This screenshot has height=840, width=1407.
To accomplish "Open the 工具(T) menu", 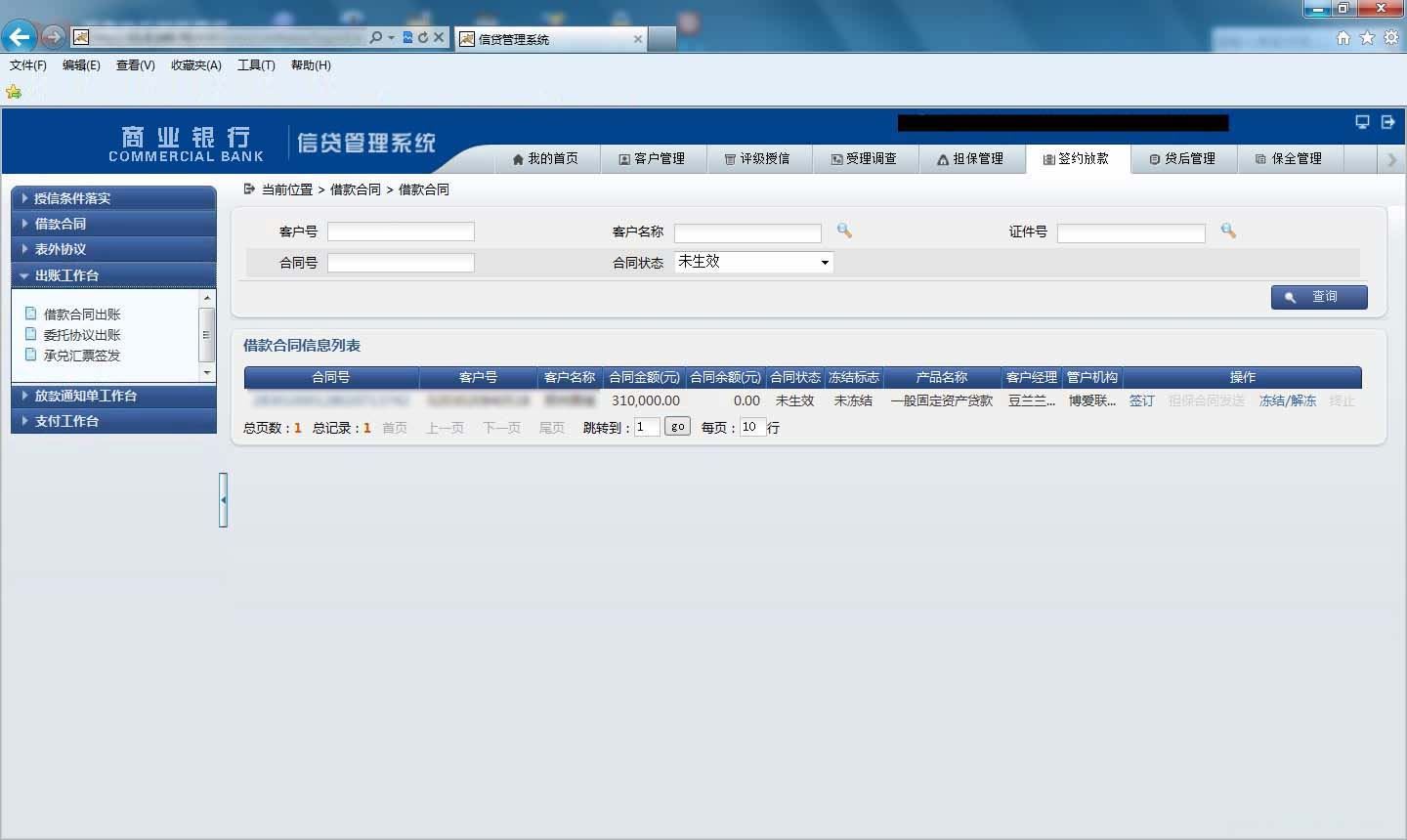I will pyautogui.click(x=256, y=65).
